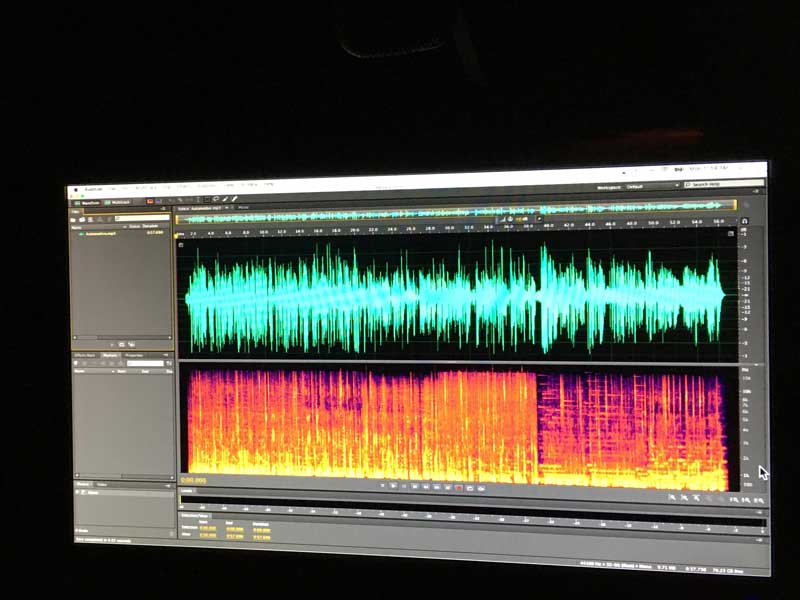Click the Zoom Out Full icon
This screenshot has width=800, height=600.
[720, 499]
